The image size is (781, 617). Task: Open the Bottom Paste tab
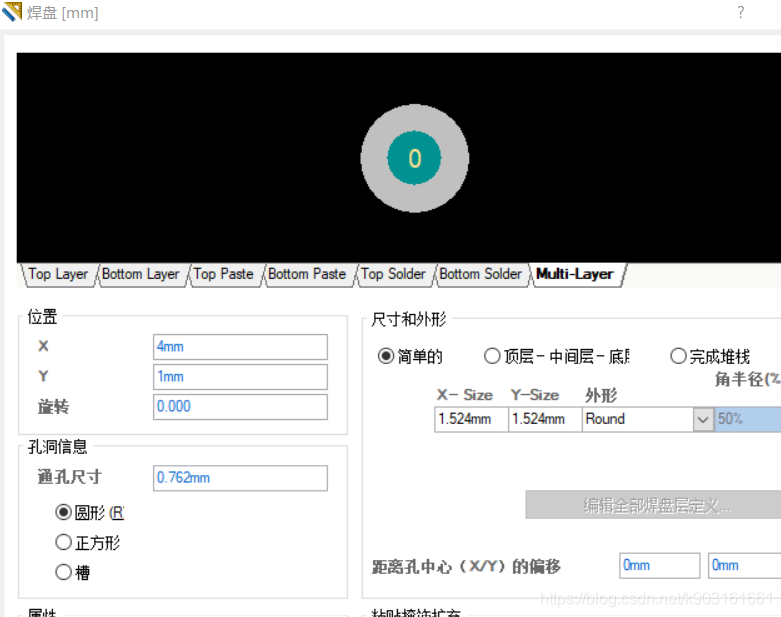point(307,274)
